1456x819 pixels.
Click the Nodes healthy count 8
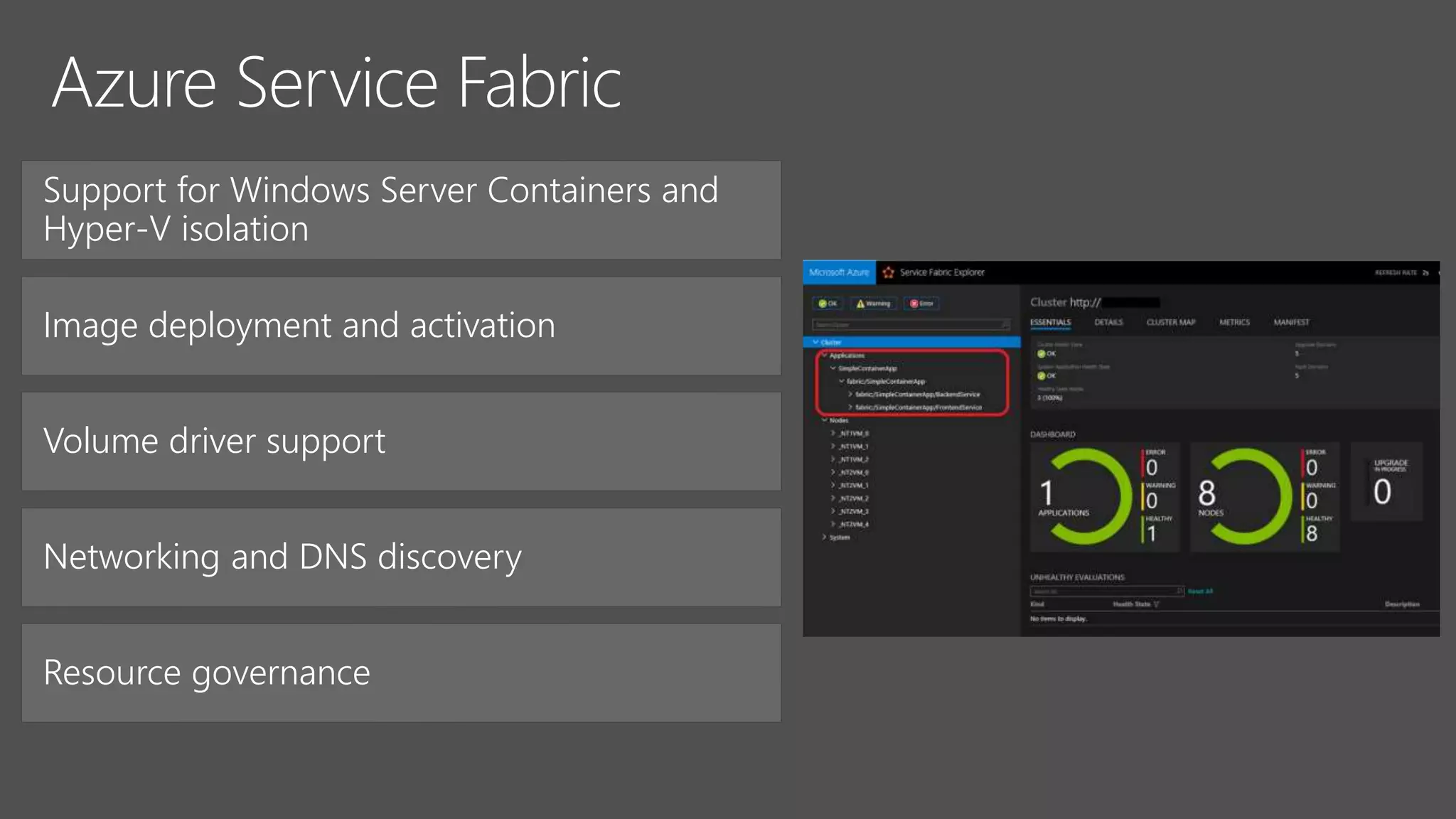[x=1312, y=533]
